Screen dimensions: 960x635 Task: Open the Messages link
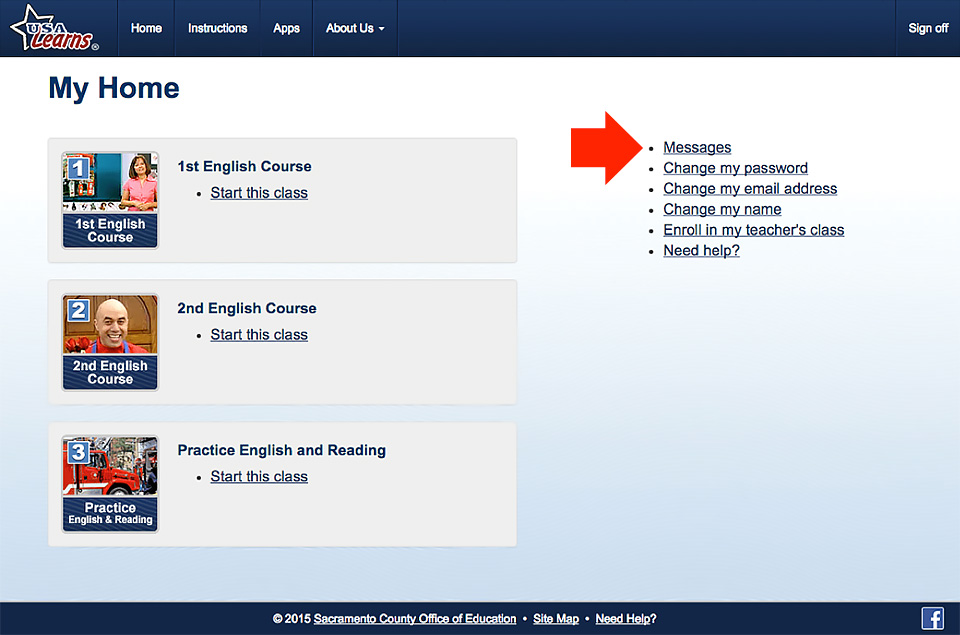697,148
